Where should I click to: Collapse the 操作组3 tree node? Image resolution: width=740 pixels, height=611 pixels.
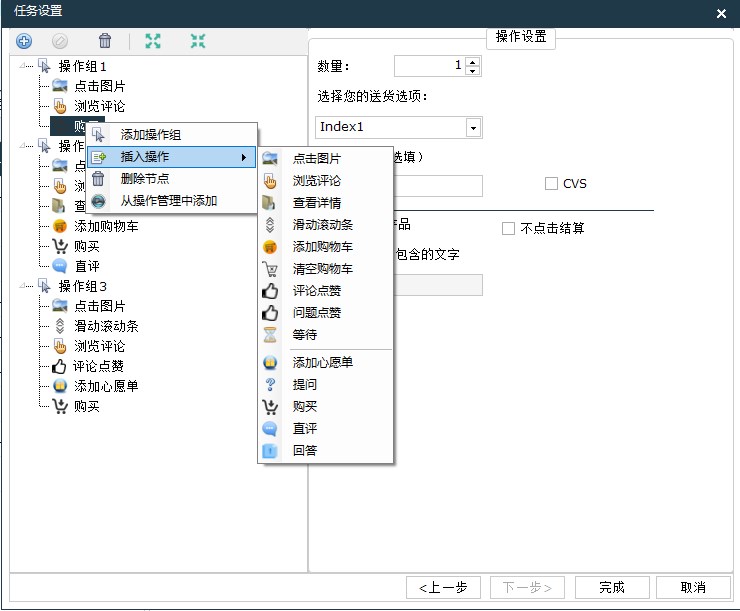point(23,285)
